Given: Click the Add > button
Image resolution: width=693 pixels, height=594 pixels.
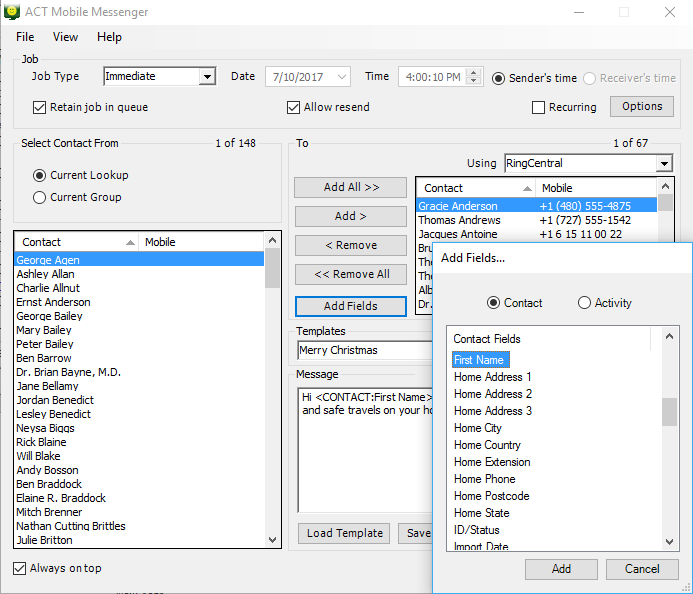Looking at the screenshot, I should point(351,216).
